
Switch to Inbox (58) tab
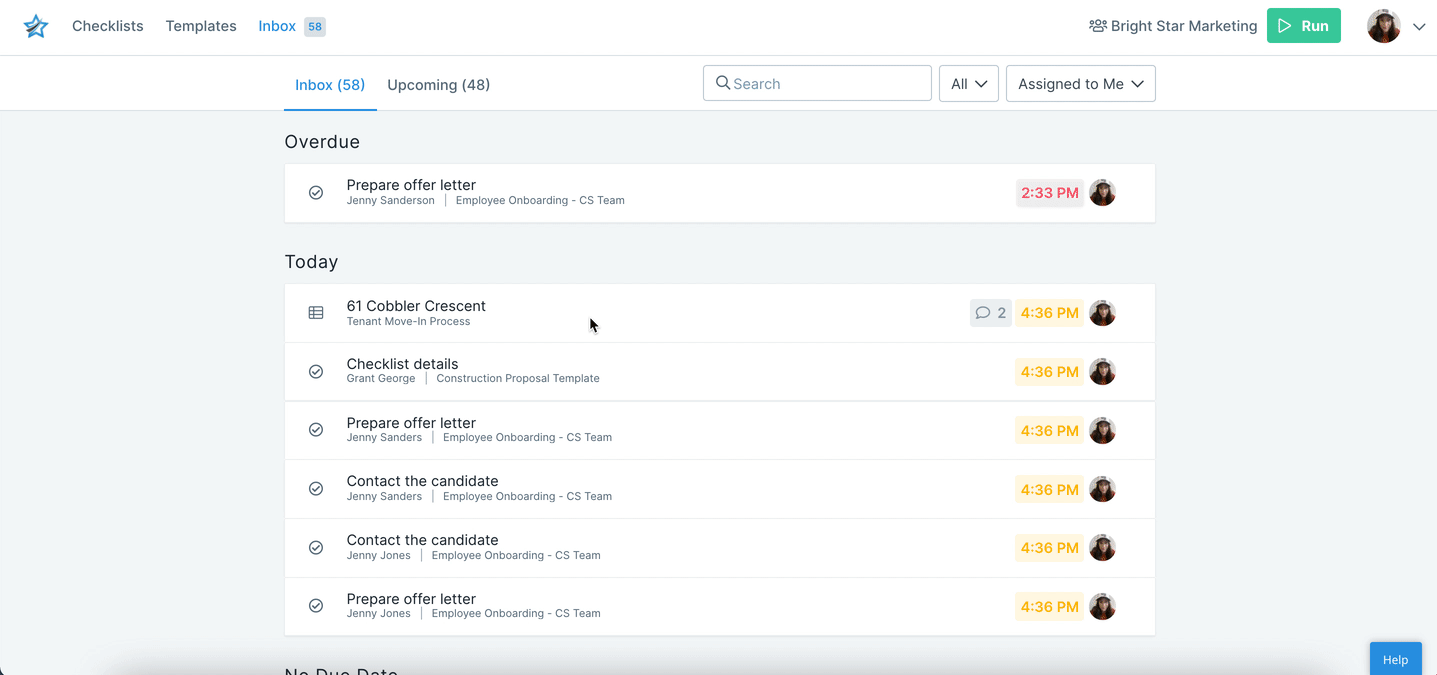330,85
